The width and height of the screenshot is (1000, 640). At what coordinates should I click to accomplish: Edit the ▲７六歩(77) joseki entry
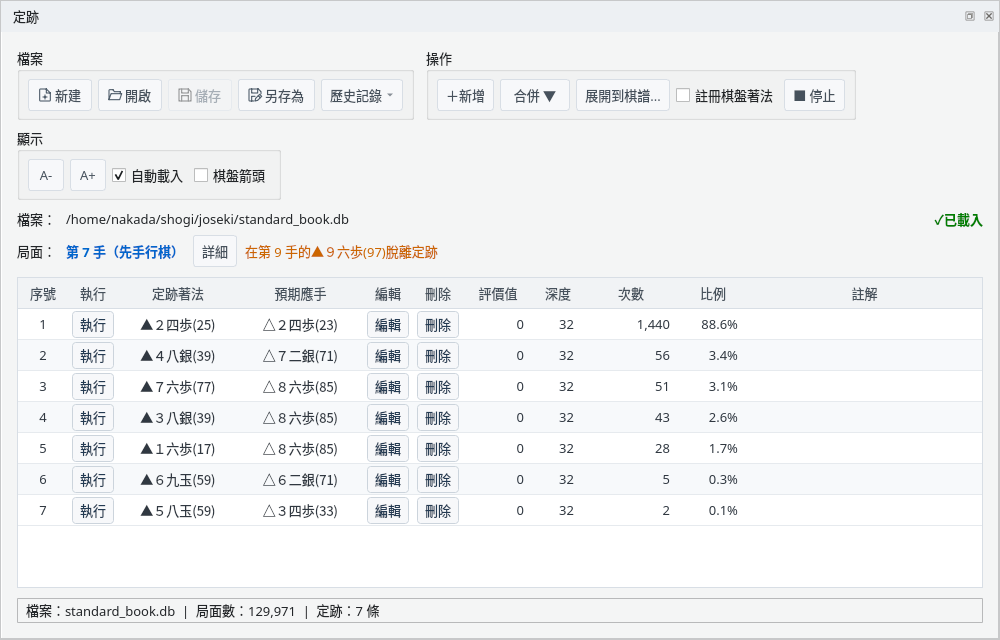[388, 386]
